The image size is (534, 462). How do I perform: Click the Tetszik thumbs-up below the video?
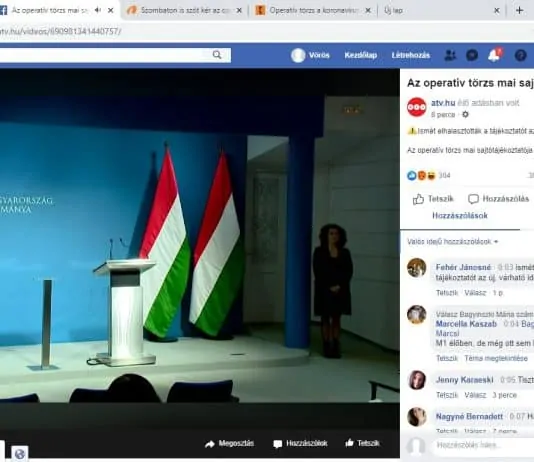point(349,443)
